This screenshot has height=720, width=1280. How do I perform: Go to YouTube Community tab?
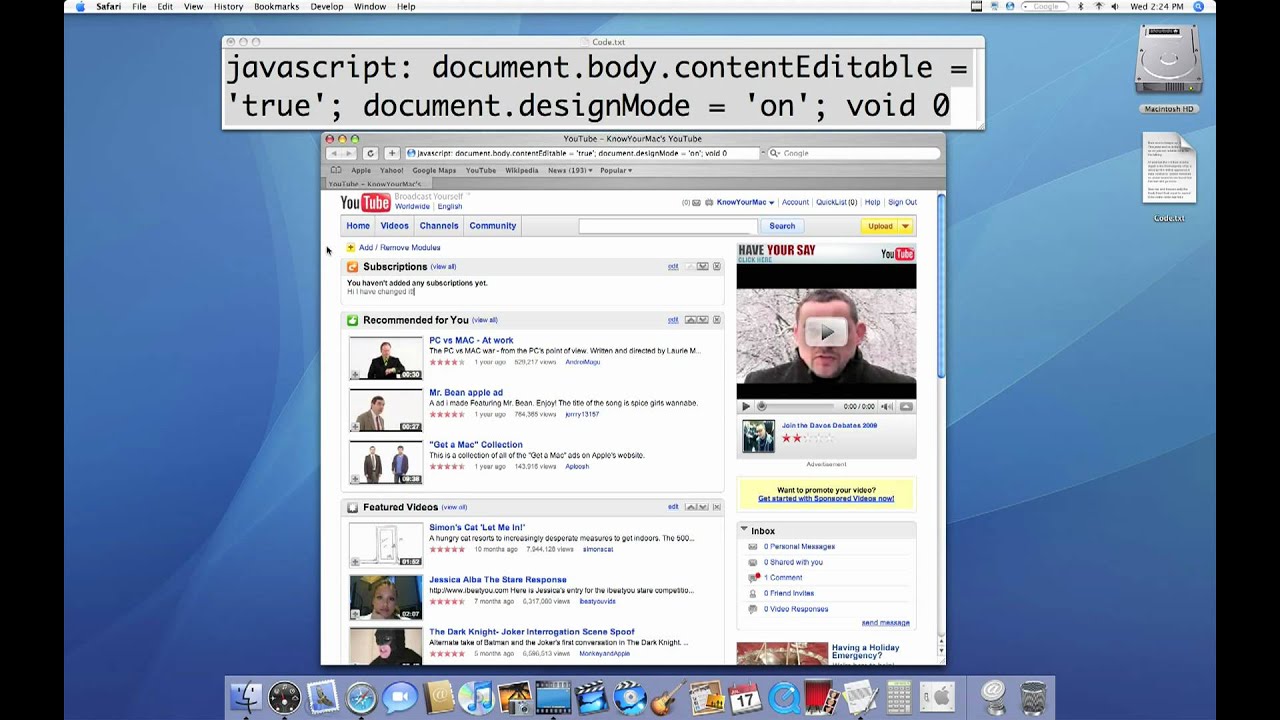(x=493, y=226)
